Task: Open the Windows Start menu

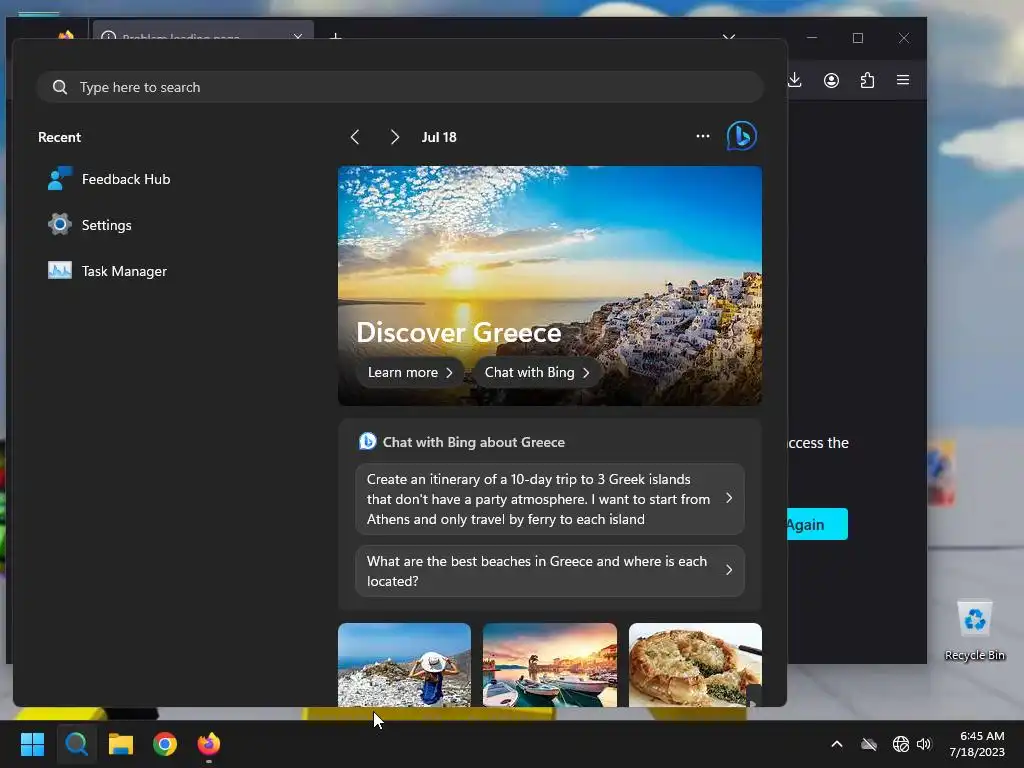Action: (32, 744)
